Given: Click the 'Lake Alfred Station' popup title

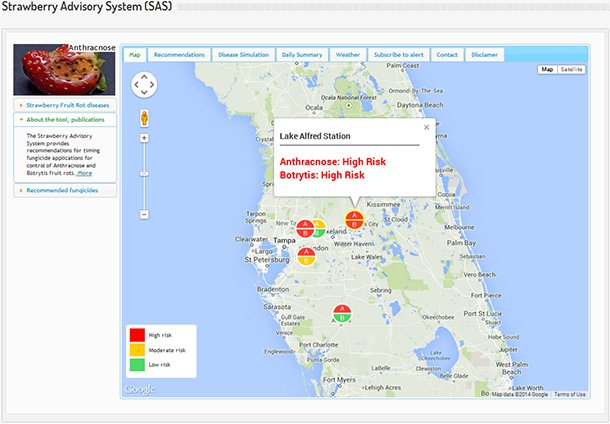Looking at the screenshot, I should click(x=315, y=136).
